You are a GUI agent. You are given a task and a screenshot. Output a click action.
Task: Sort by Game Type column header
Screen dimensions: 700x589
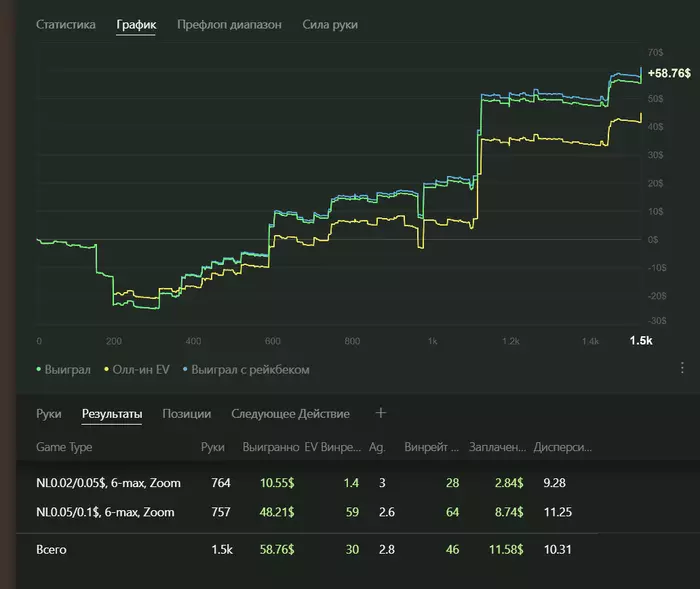[x=64, y=447]
